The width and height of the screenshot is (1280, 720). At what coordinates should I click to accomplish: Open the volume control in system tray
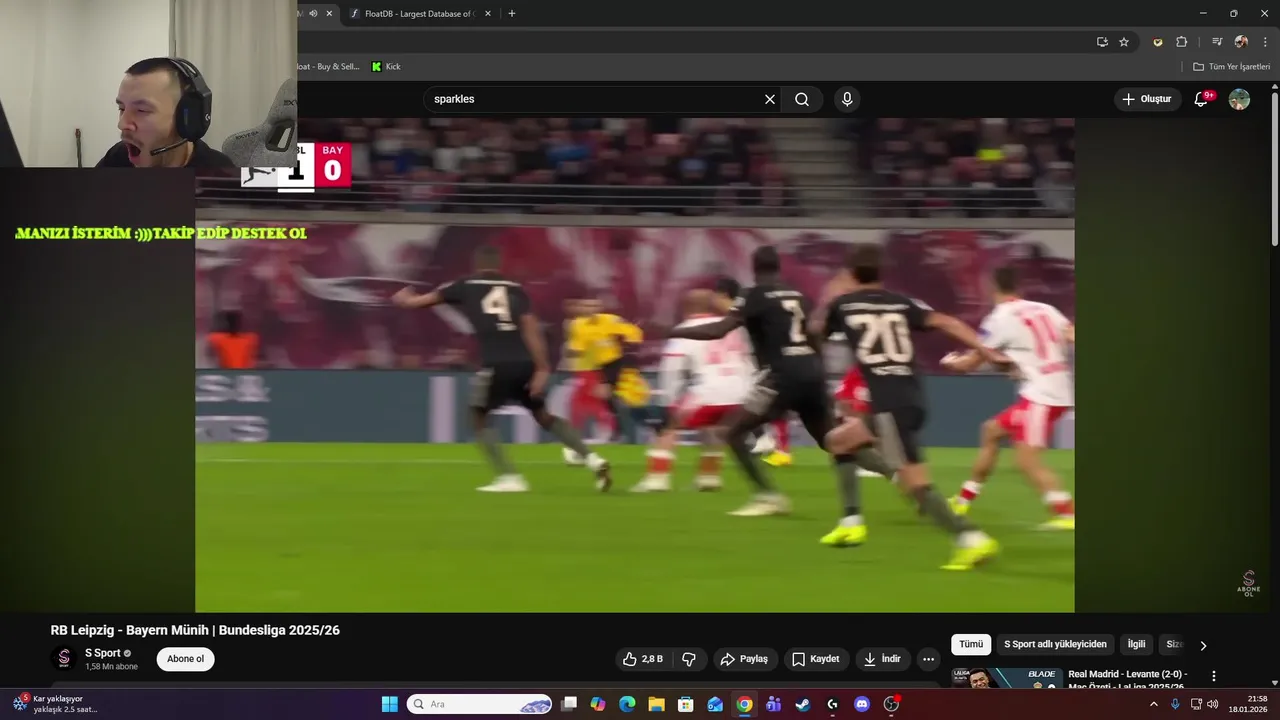click(x=1213, y=704)
